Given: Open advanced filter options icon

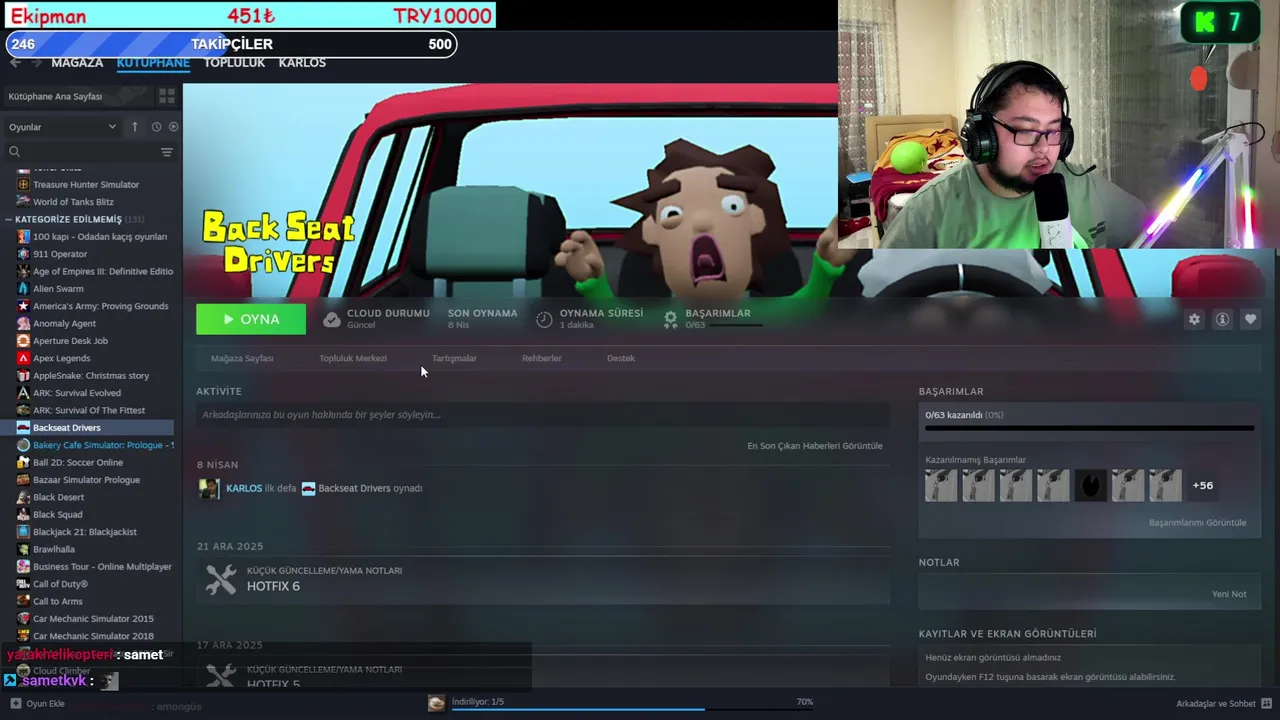Looking at the screenshot, I should click(x=167, y=152).
